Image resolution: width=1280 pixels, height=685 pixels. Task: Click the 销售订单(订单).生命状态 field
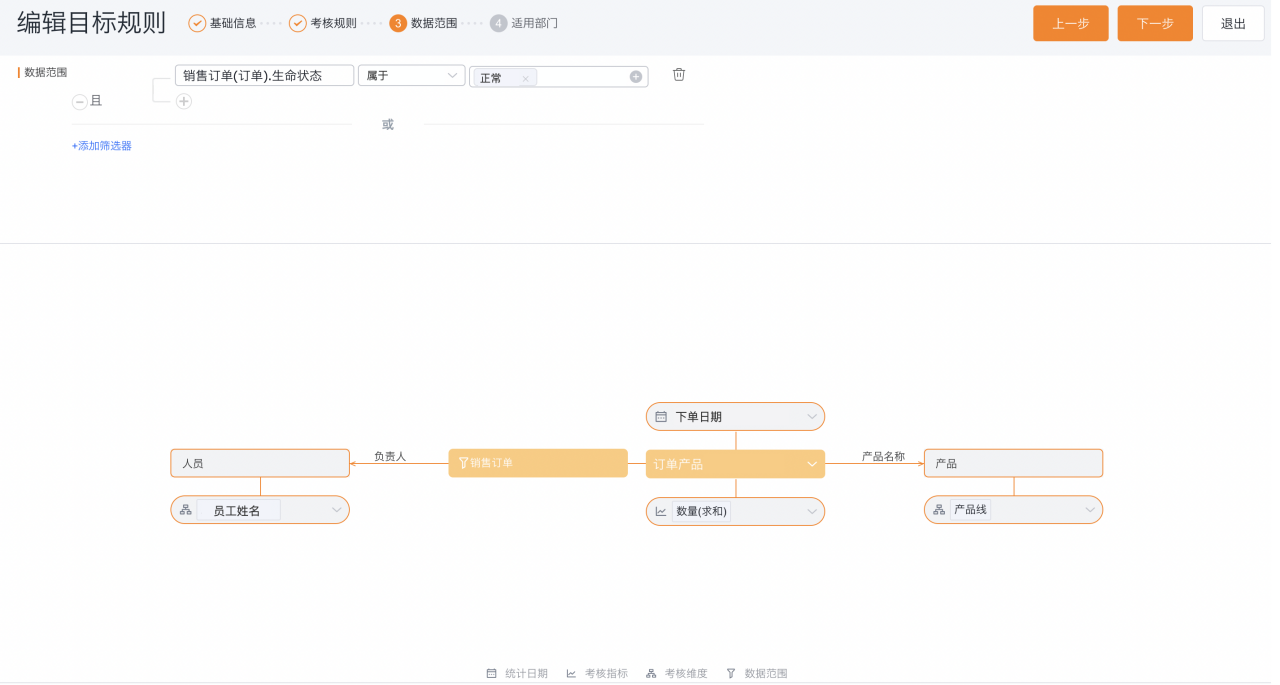(x=264, y=76)
